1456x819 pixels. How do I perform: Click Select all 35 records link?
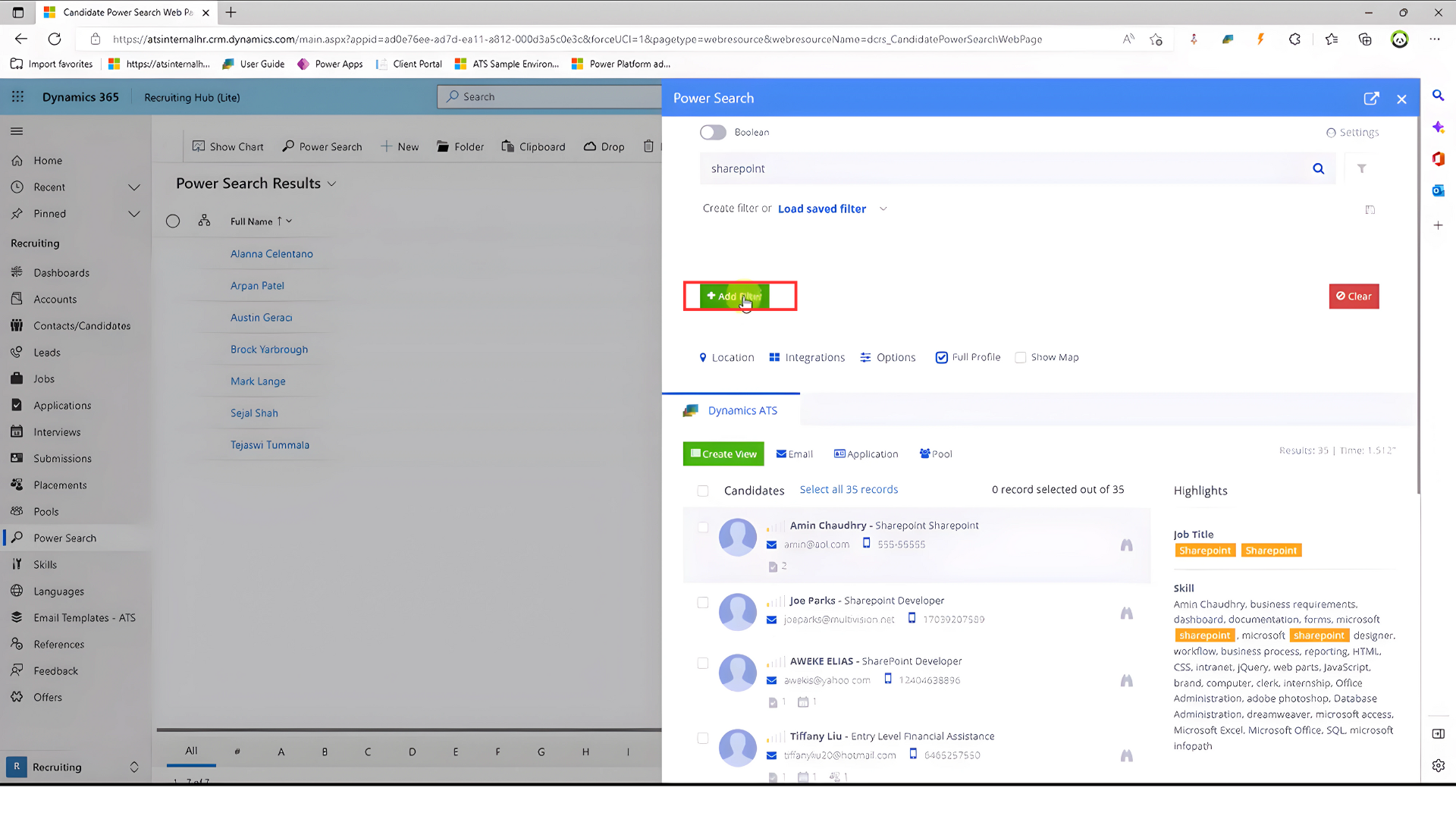click(849, 490)
